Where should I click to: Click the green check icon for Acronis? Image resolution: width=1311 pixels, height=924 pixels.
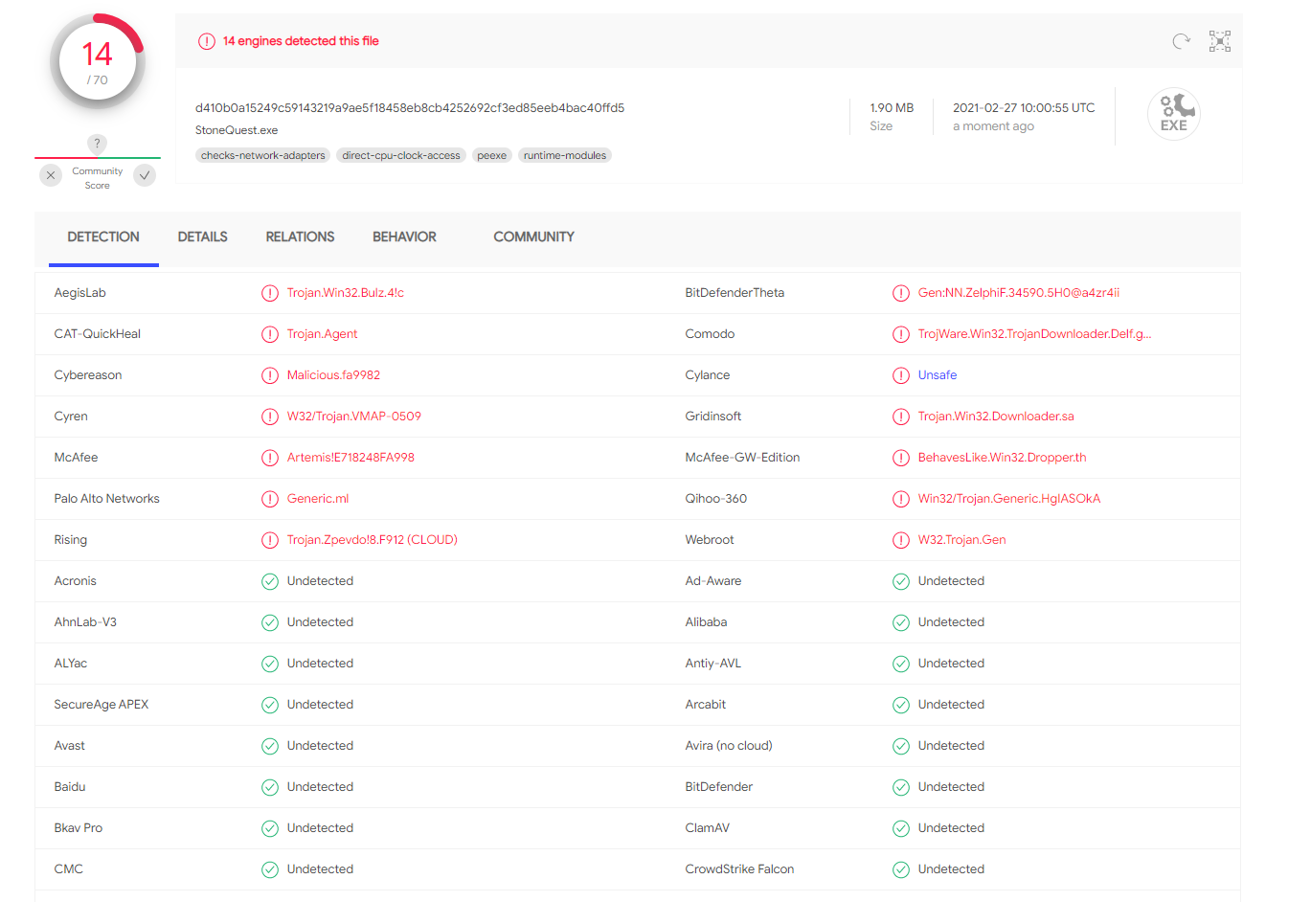click(x=270, y=581)
